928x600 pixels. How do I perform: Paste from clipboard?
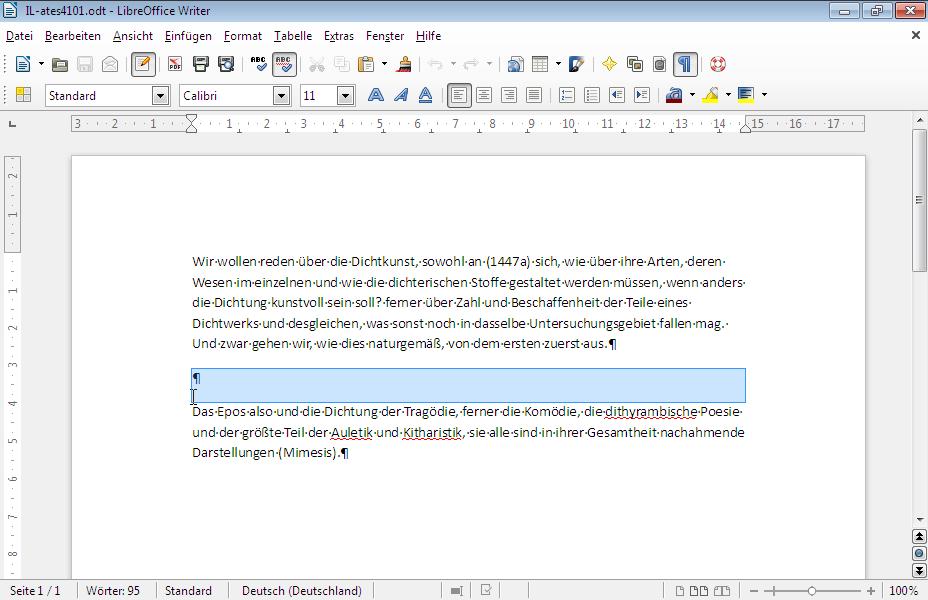click(366, 64)
